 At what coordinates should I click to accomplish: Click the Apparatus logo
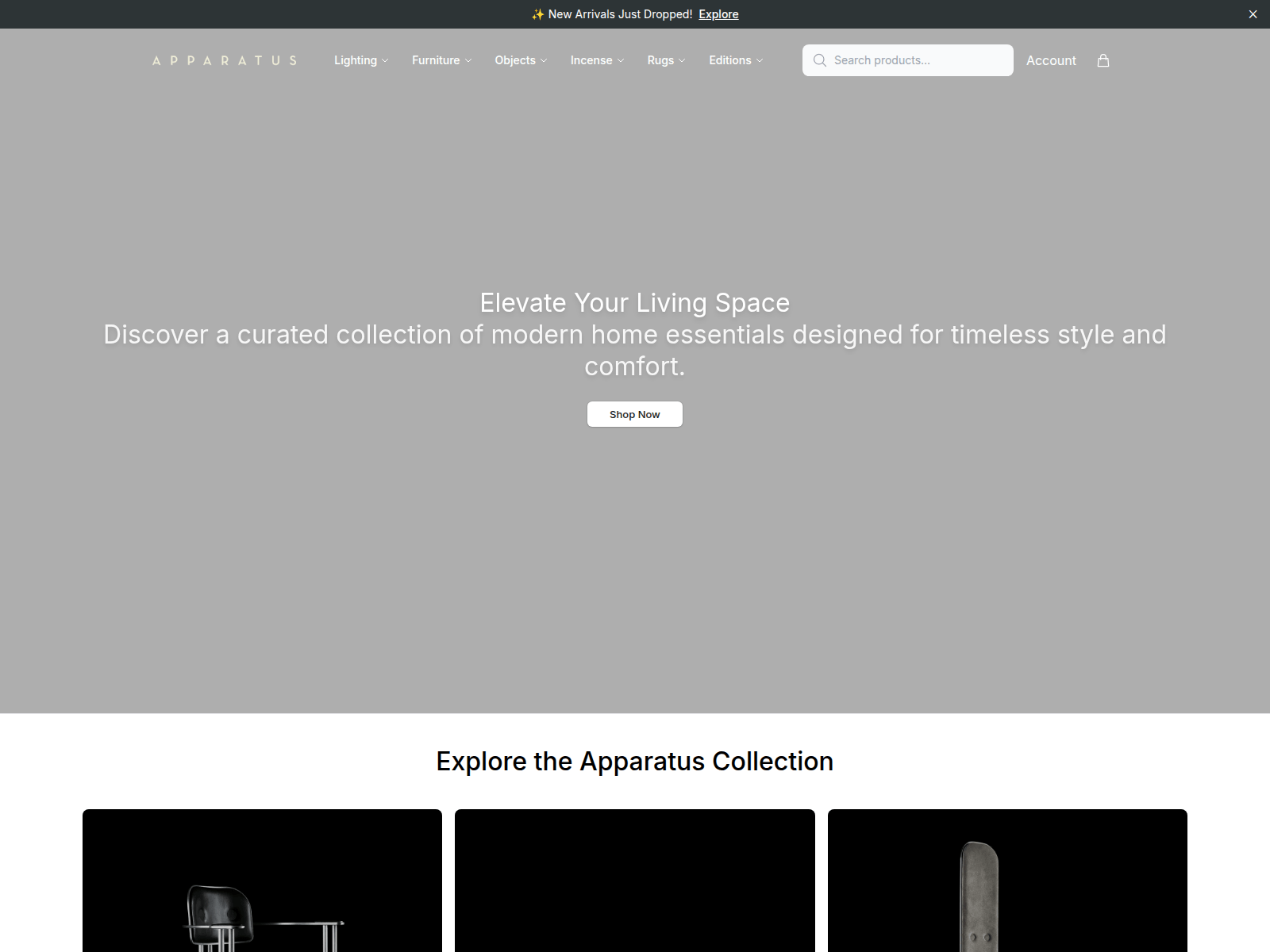click(x=225, y=60)
